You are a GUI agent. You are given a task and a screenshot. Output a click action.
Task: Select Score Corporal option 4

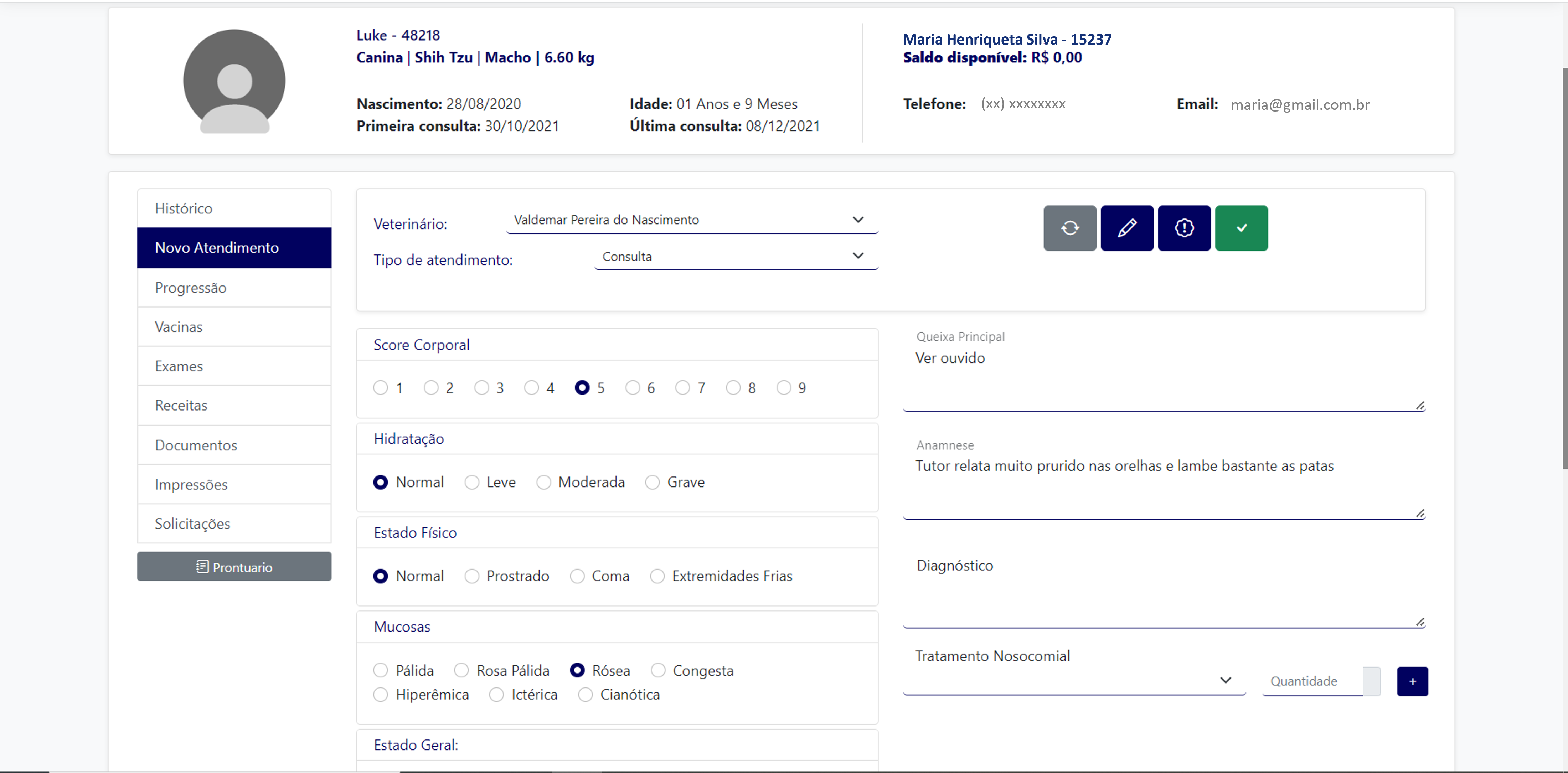point(531,388)
